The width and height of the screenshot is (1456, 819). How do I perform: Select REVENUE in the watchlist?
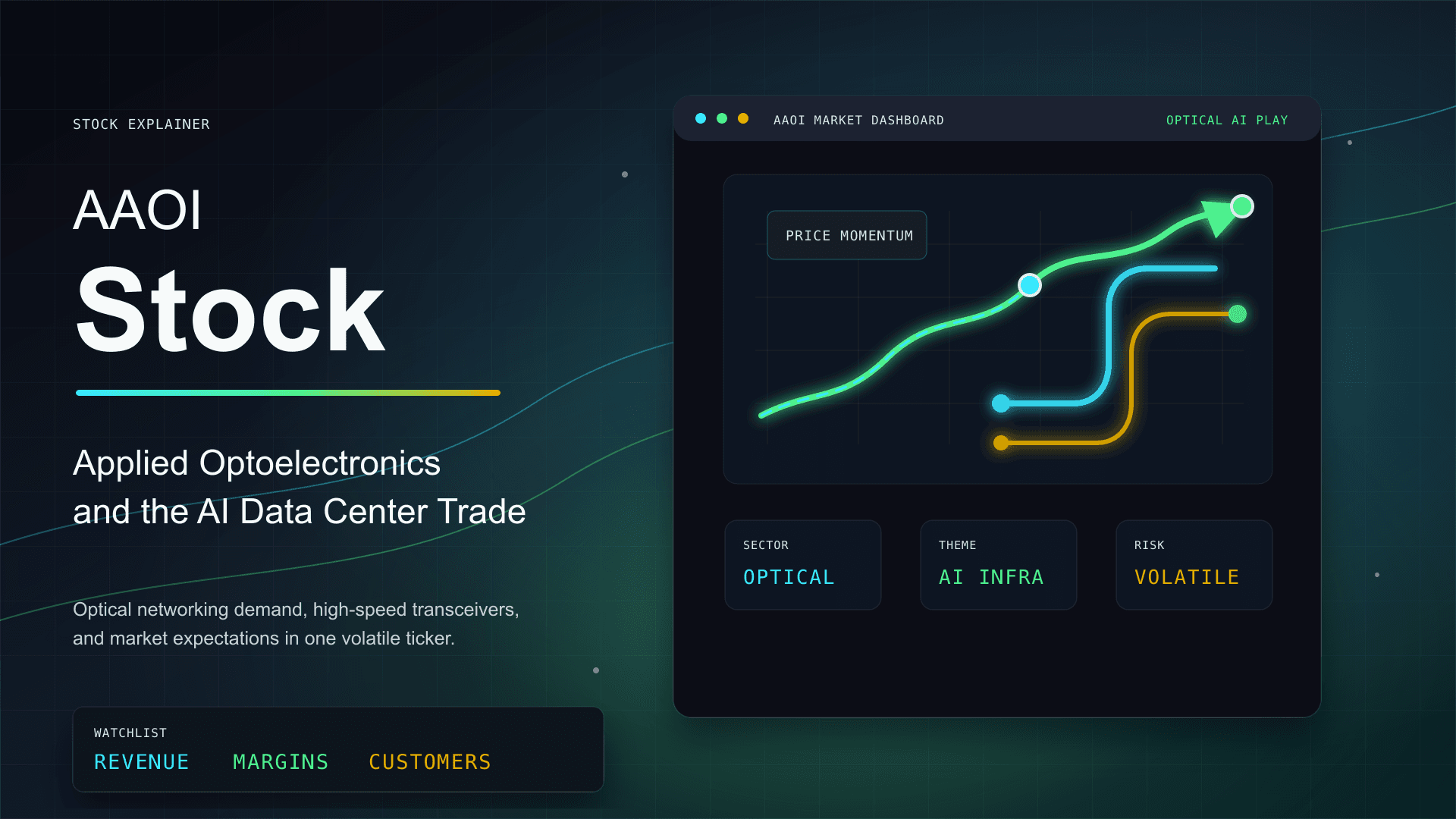[142, 762]
